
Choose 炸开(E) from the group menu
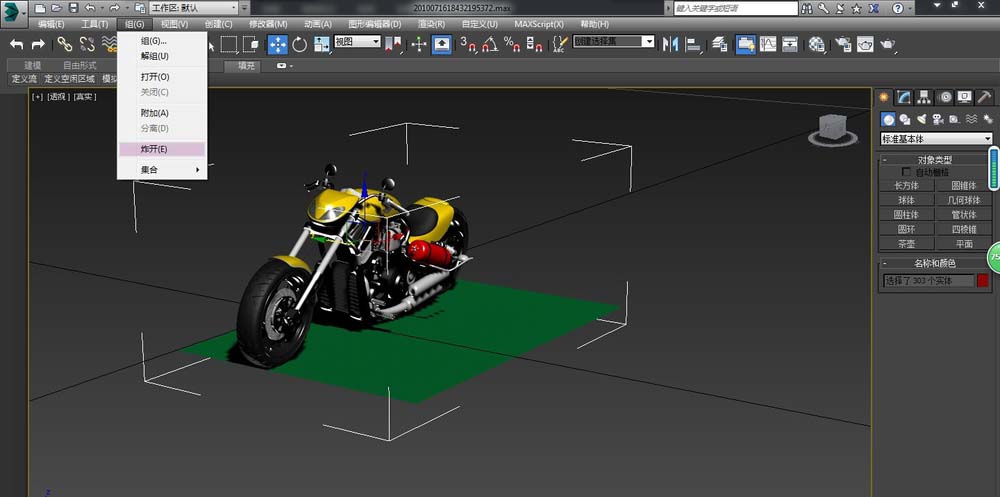154,149
